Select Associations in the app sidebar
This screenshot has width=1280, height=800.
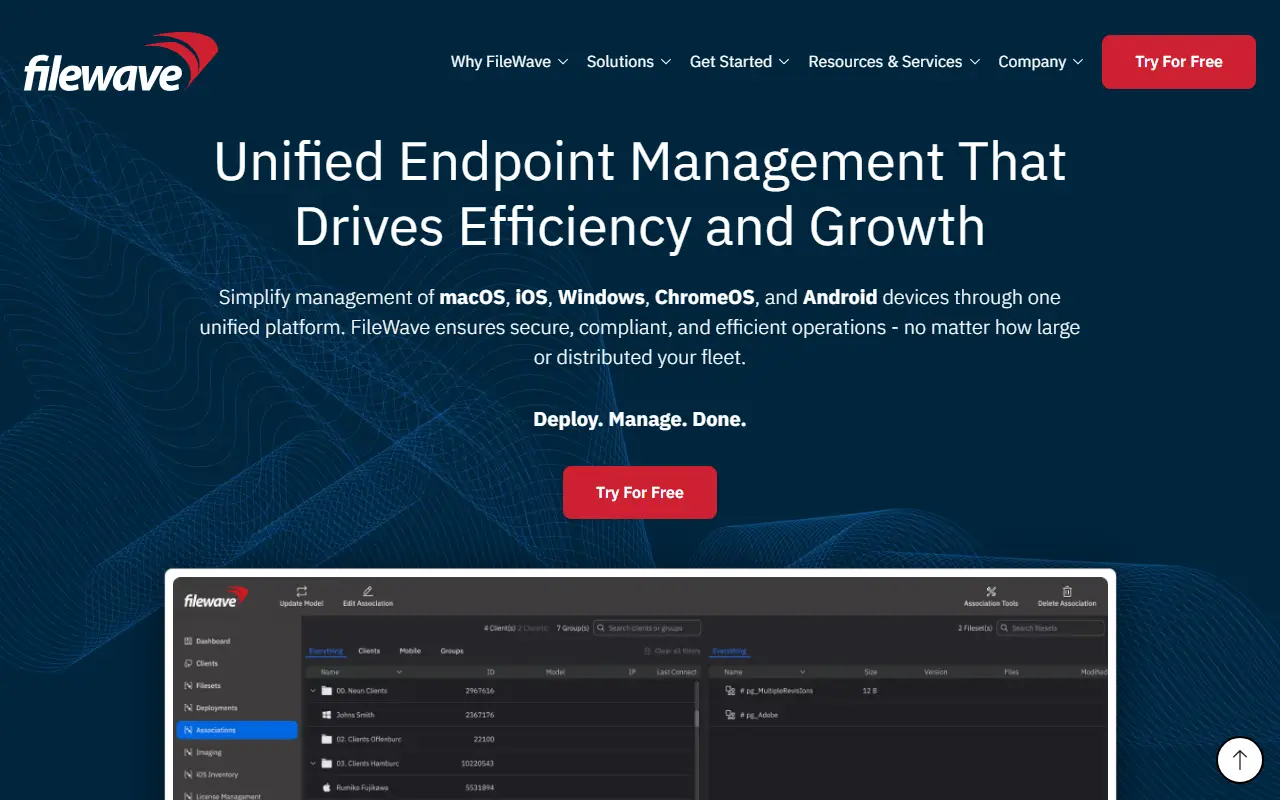coord(237,730)
